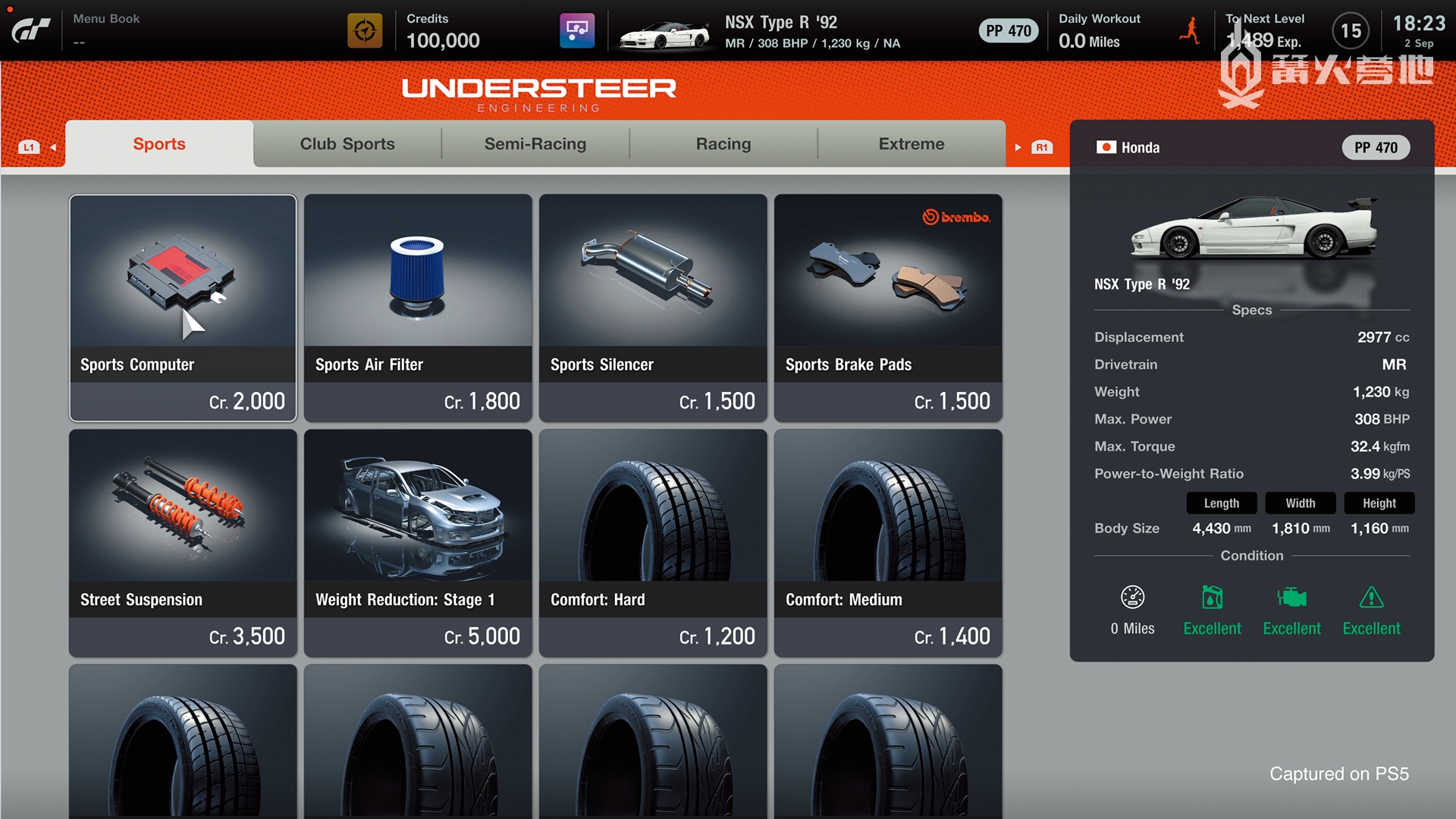Click the engine condition icon
Screen dimensions: 1456x819
1291,598
